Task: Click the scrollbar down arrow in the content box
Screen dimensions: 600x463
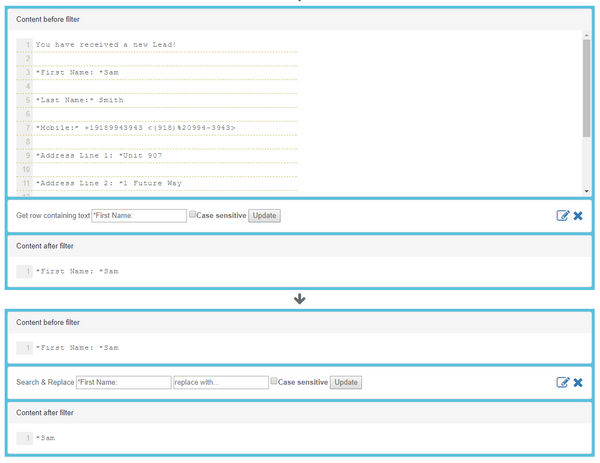Action: (587, 191)
